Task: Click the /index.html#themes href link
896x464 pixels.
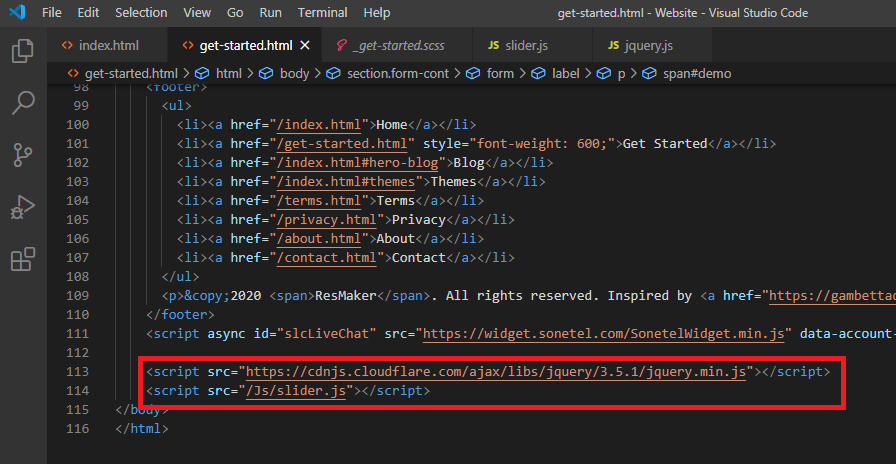Action: click(346, 182)
